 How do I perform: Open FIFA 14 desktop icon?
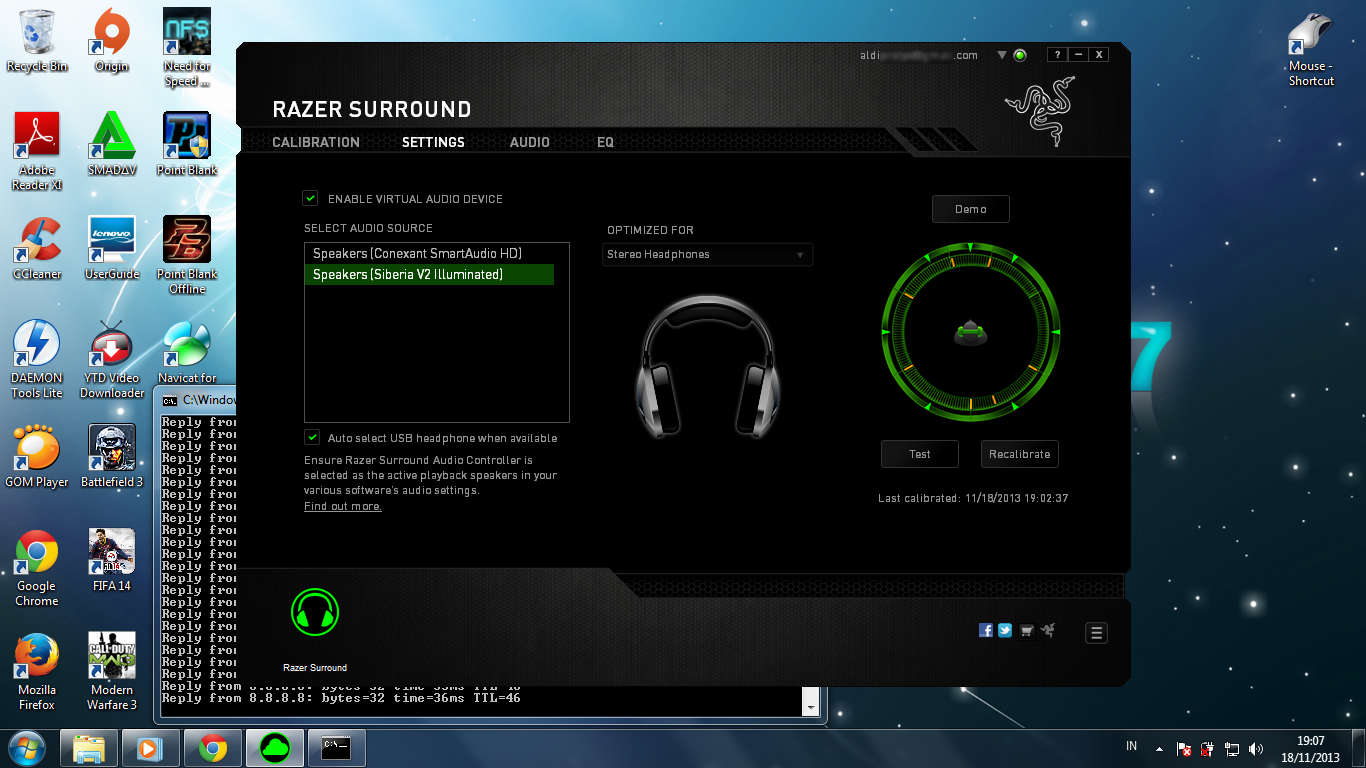click(x=111, y=560)
